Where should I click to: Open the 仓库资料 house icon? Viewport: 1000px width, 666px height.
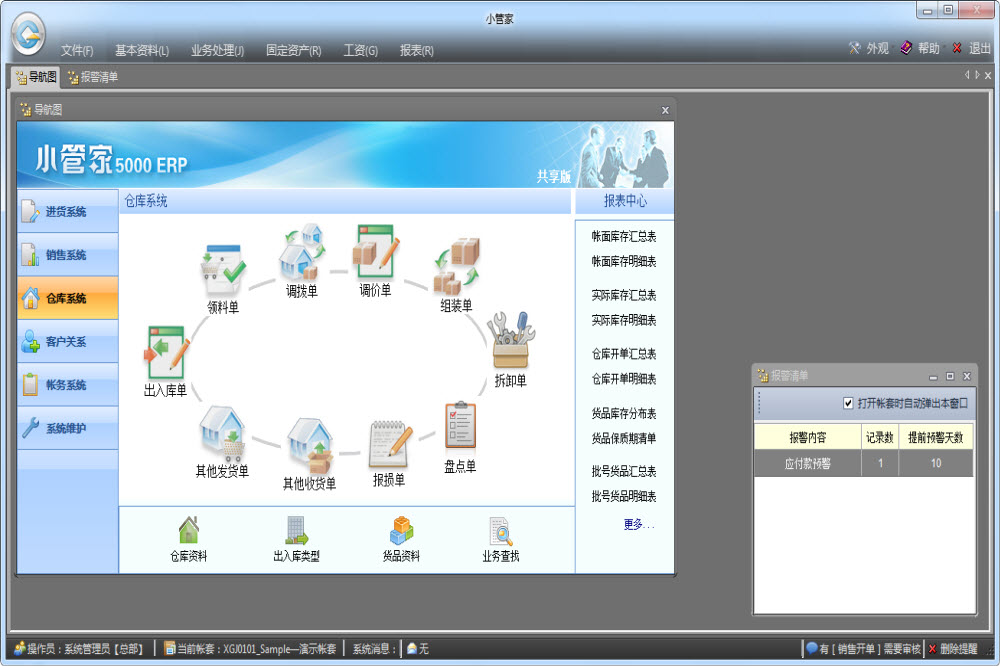click(189, 530)
